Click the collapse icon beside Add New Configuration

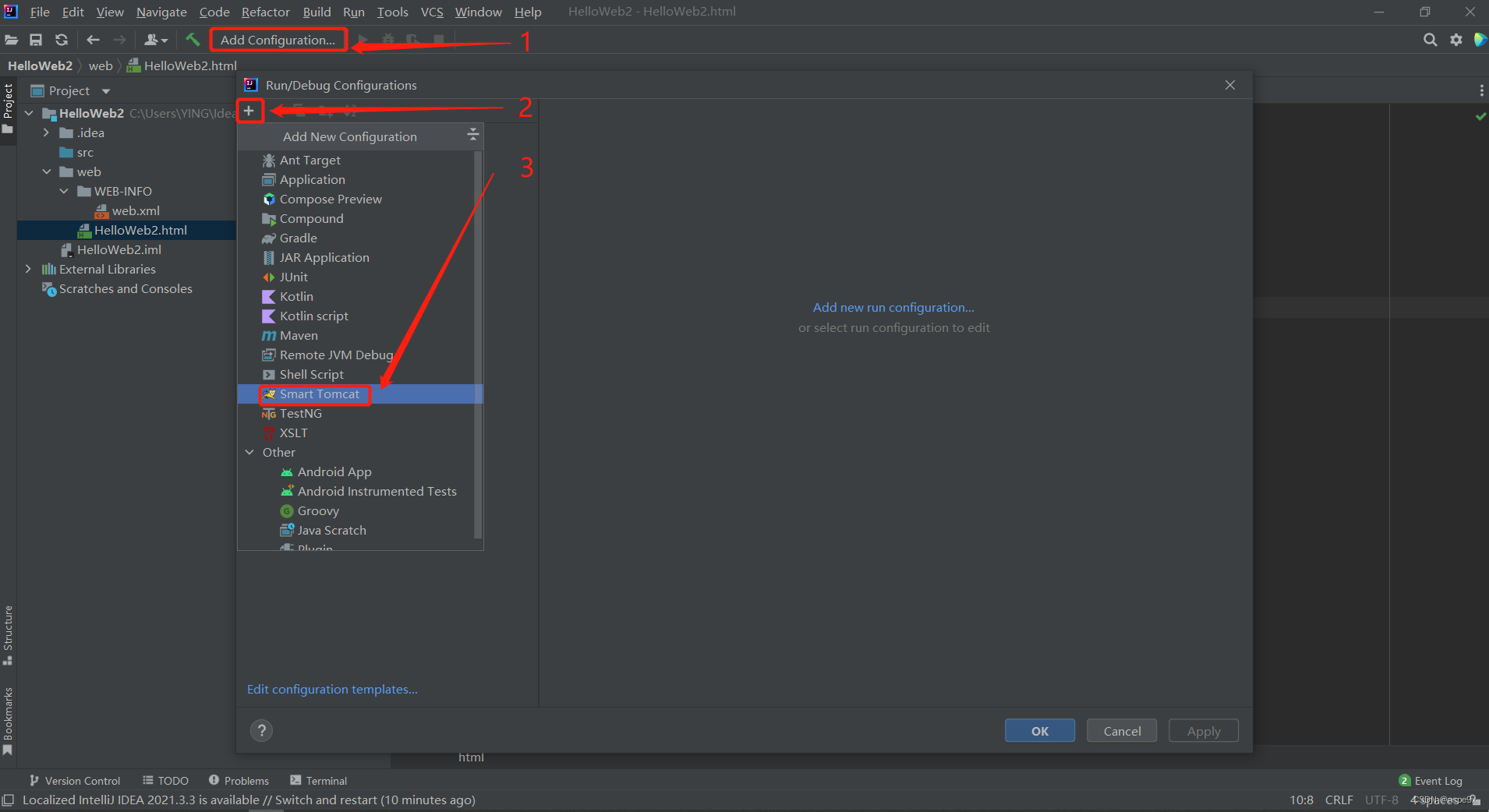pos(472,136)
